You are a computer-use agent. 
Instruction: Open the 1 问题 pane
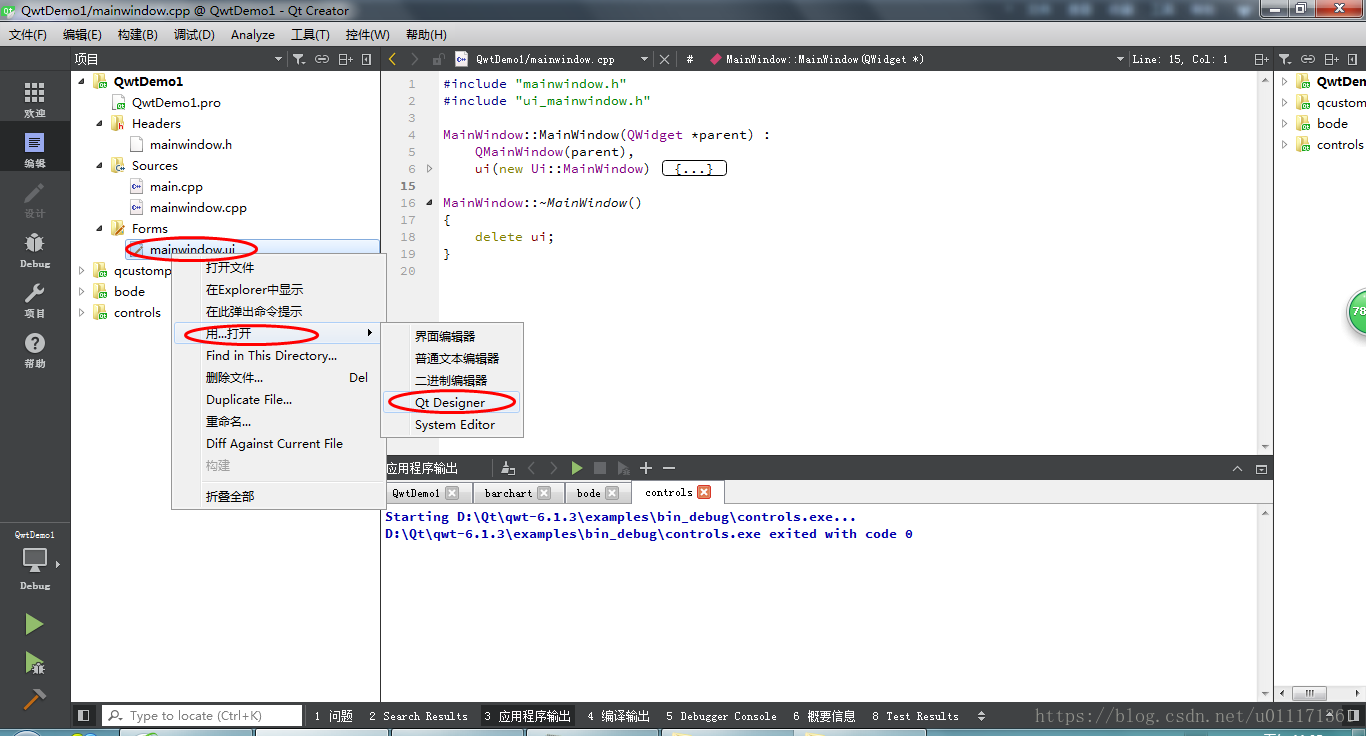[333, 716]
